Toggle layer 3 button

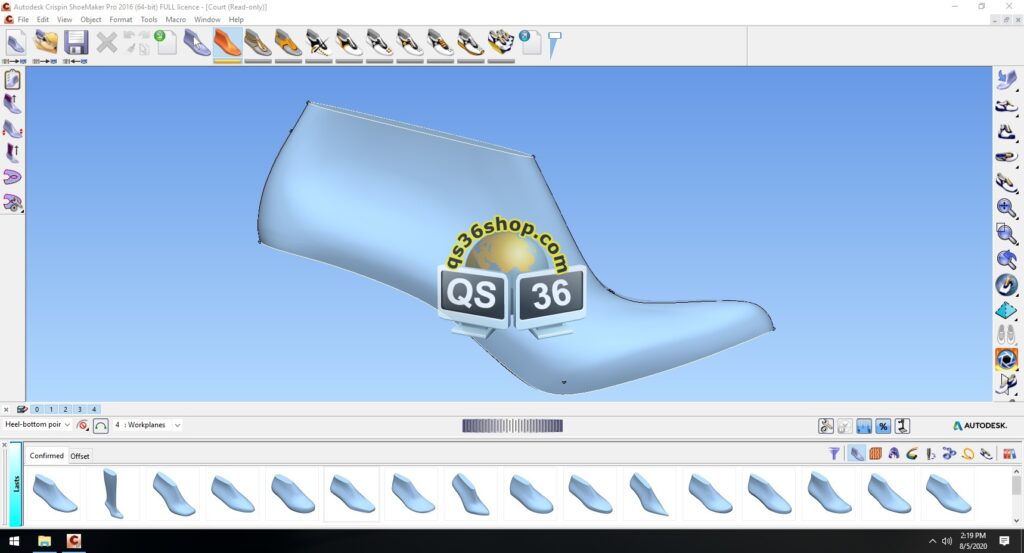pyautogui.click(x=80, y=409)
